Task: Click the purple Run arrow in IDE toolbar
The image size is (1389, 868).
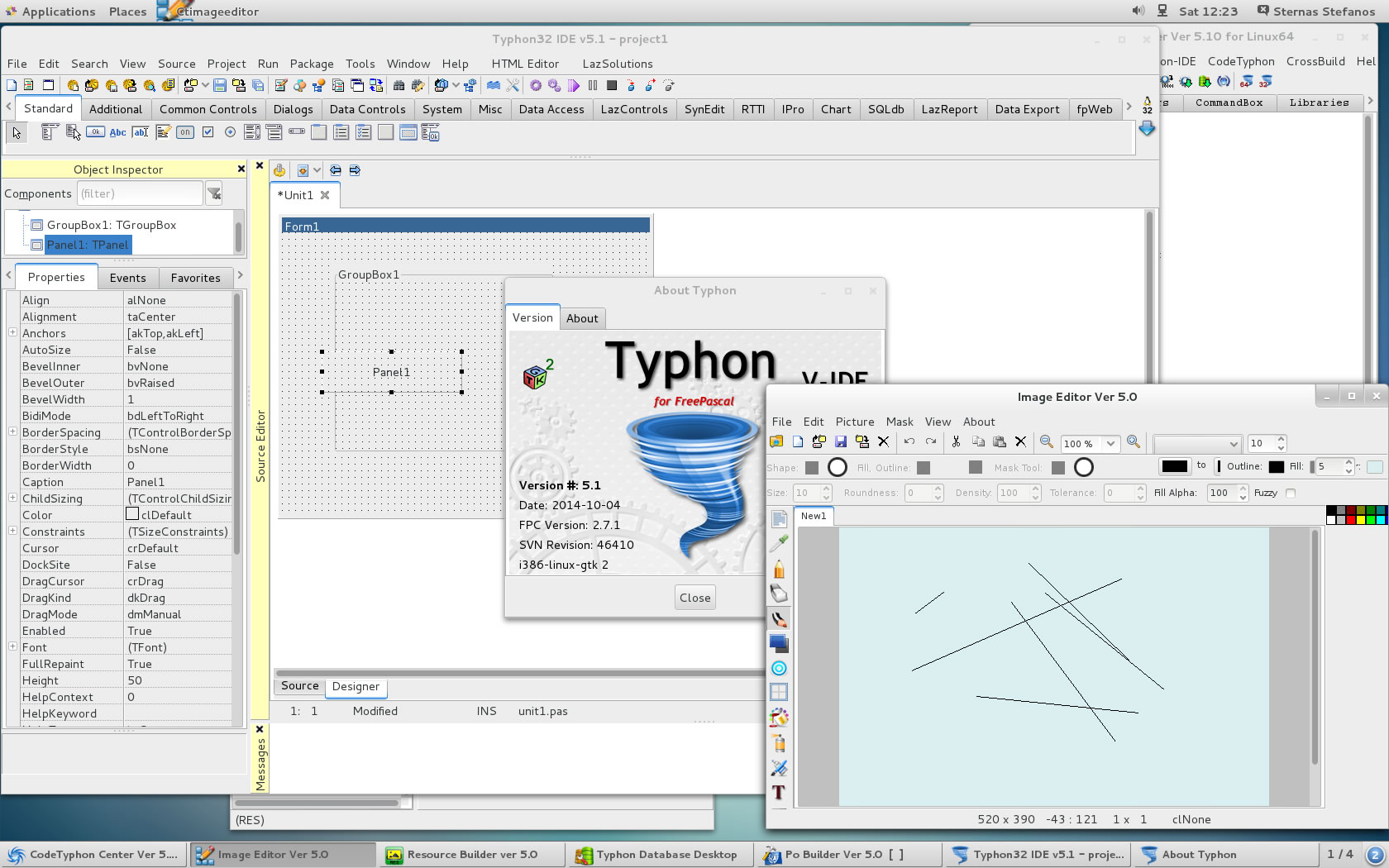Action: [575, 85]
